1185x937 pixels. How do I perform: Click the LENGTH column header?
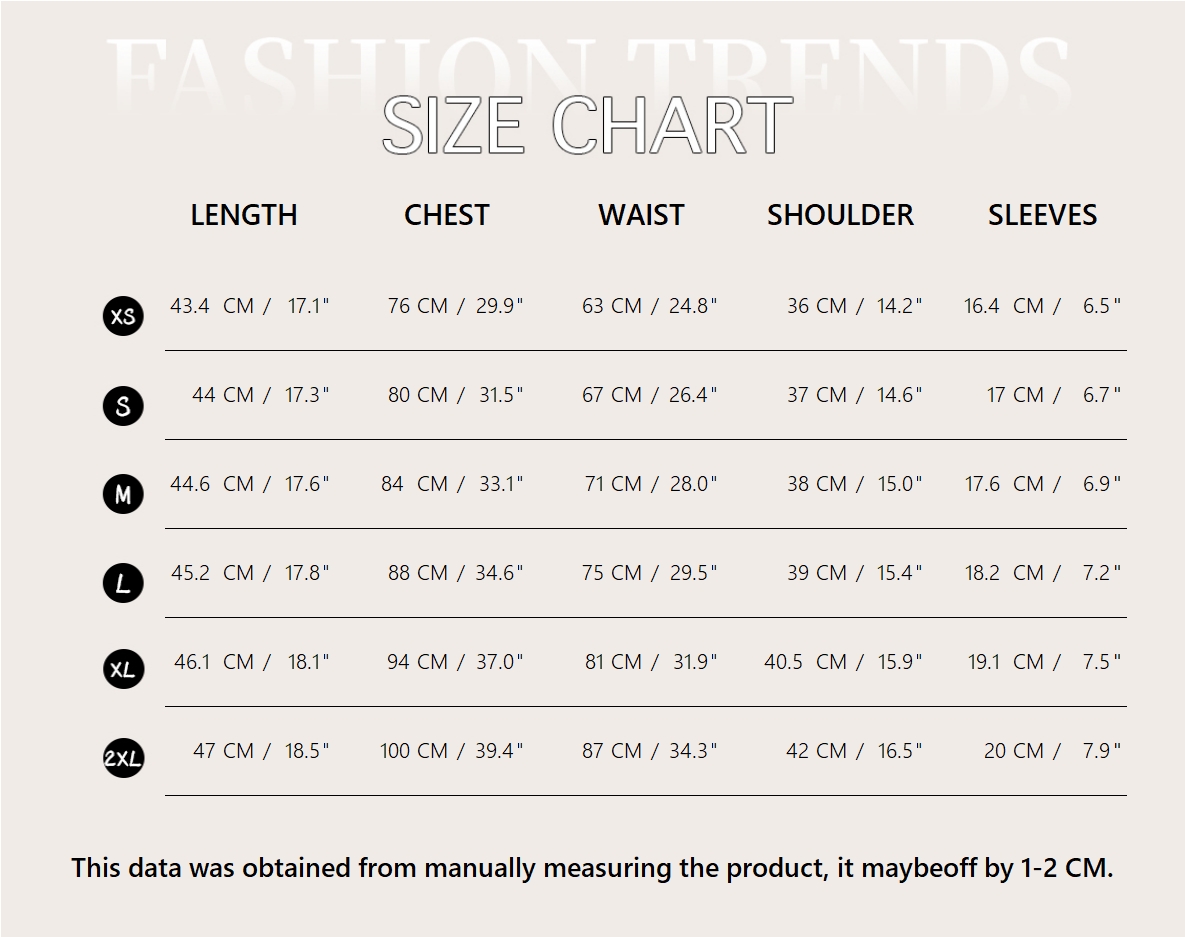pyautogui.click(x=244, y=215)
